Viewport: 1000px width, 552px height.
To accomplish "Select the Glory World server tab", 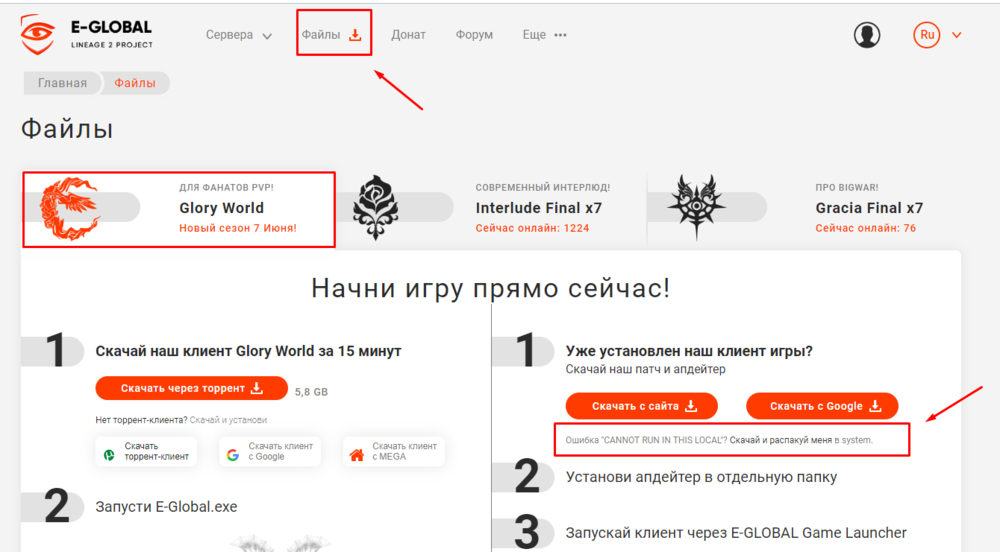I will [x=179, y=209].
